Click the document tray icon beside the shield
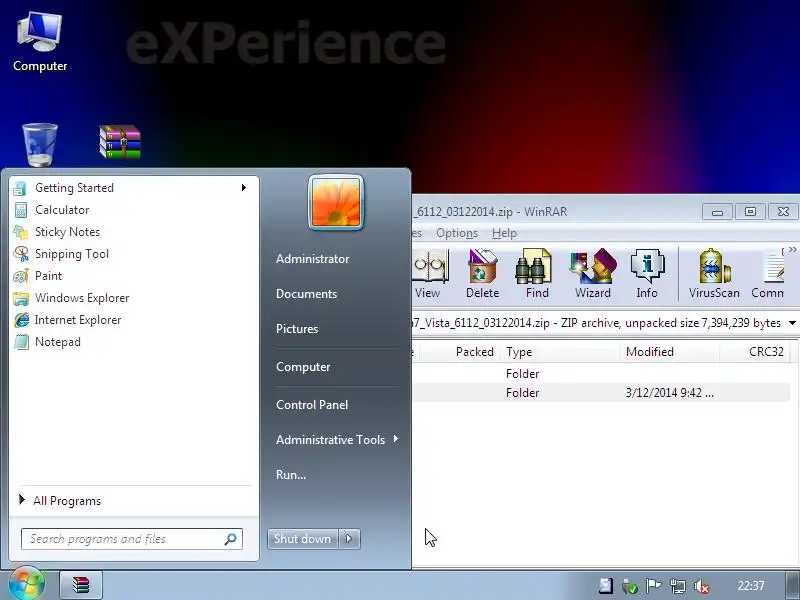The image size is (800, 600). (606, 586)
